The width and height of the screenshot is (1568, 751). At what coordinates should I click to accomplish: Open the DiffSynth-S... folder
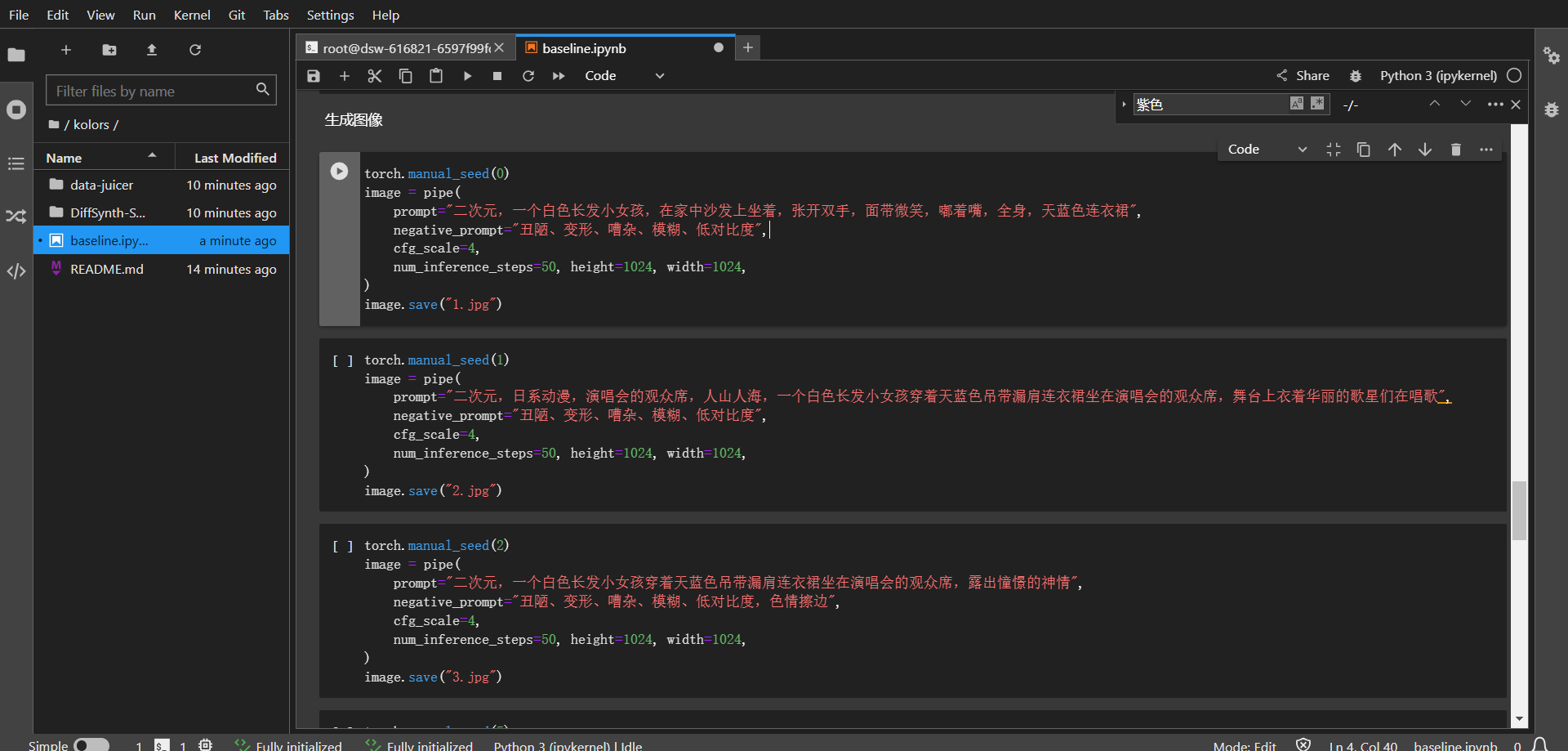(162, 213)
